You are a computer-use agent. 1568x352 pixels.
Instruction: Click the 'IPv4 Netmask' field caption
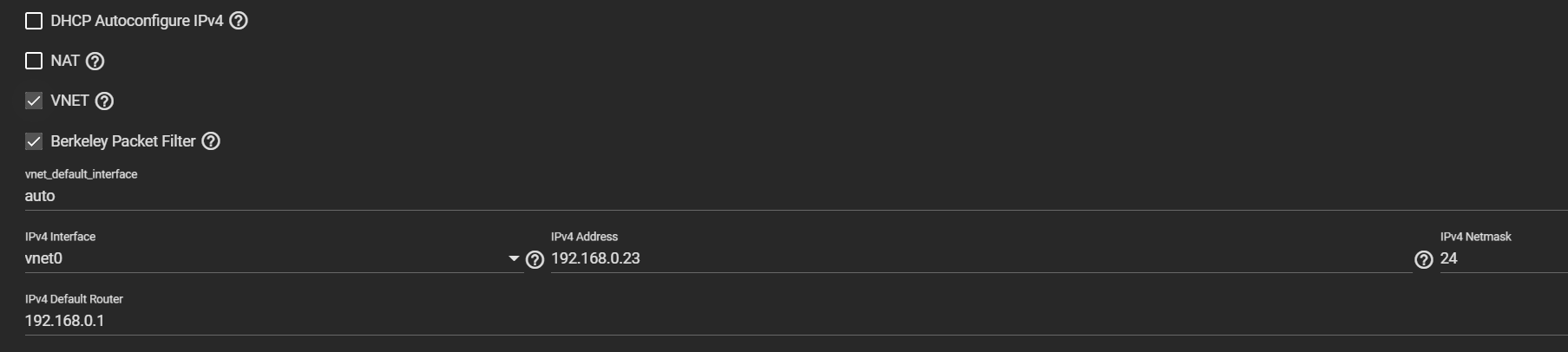point(1475,237)
